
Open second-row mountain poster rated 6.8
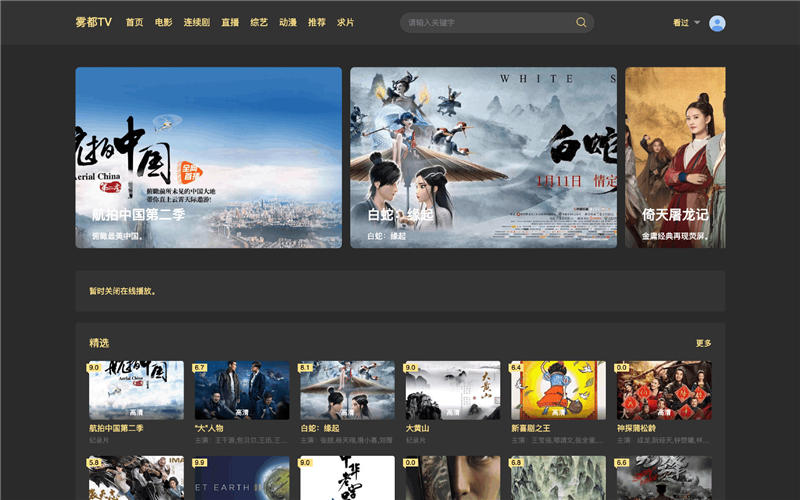point(559,478)
